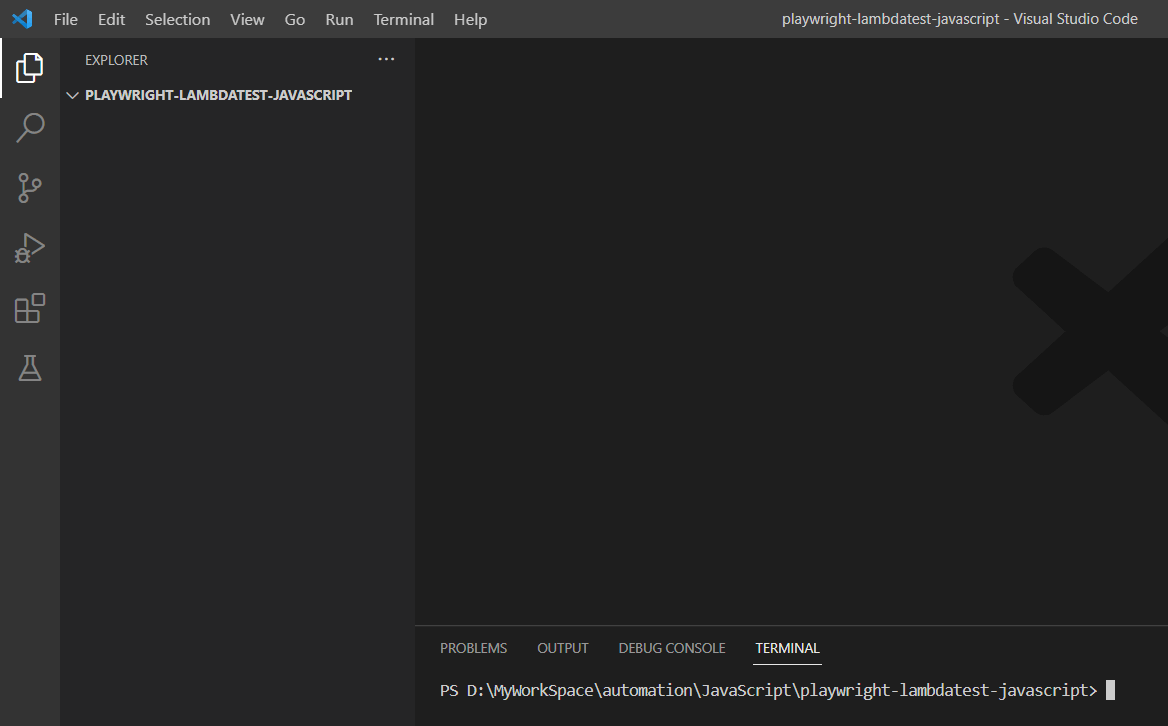Select the Explorer icon in activity bar
The width and height of the screenshot is (1168, 726).
(x=29, y=67)
